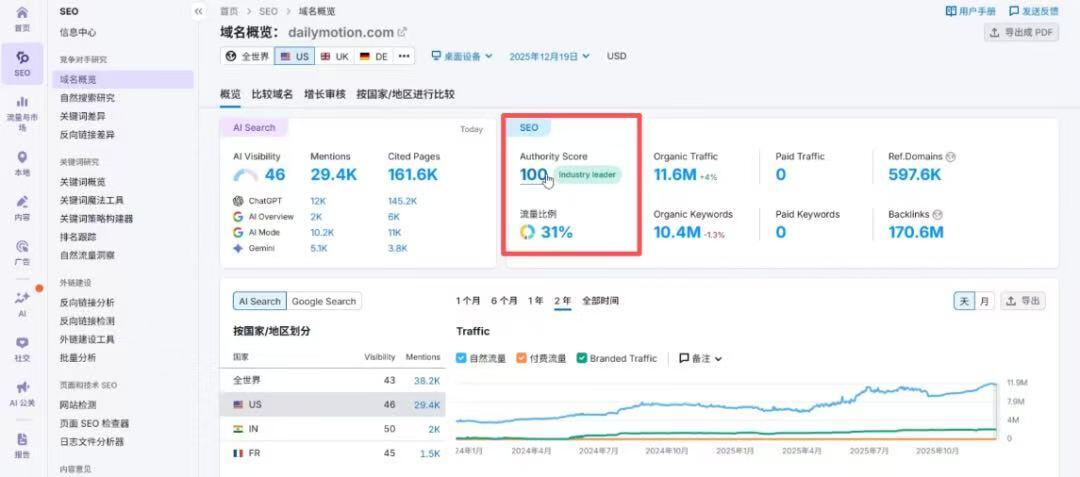Click the ChatGPT logo icon

point(238,201)
